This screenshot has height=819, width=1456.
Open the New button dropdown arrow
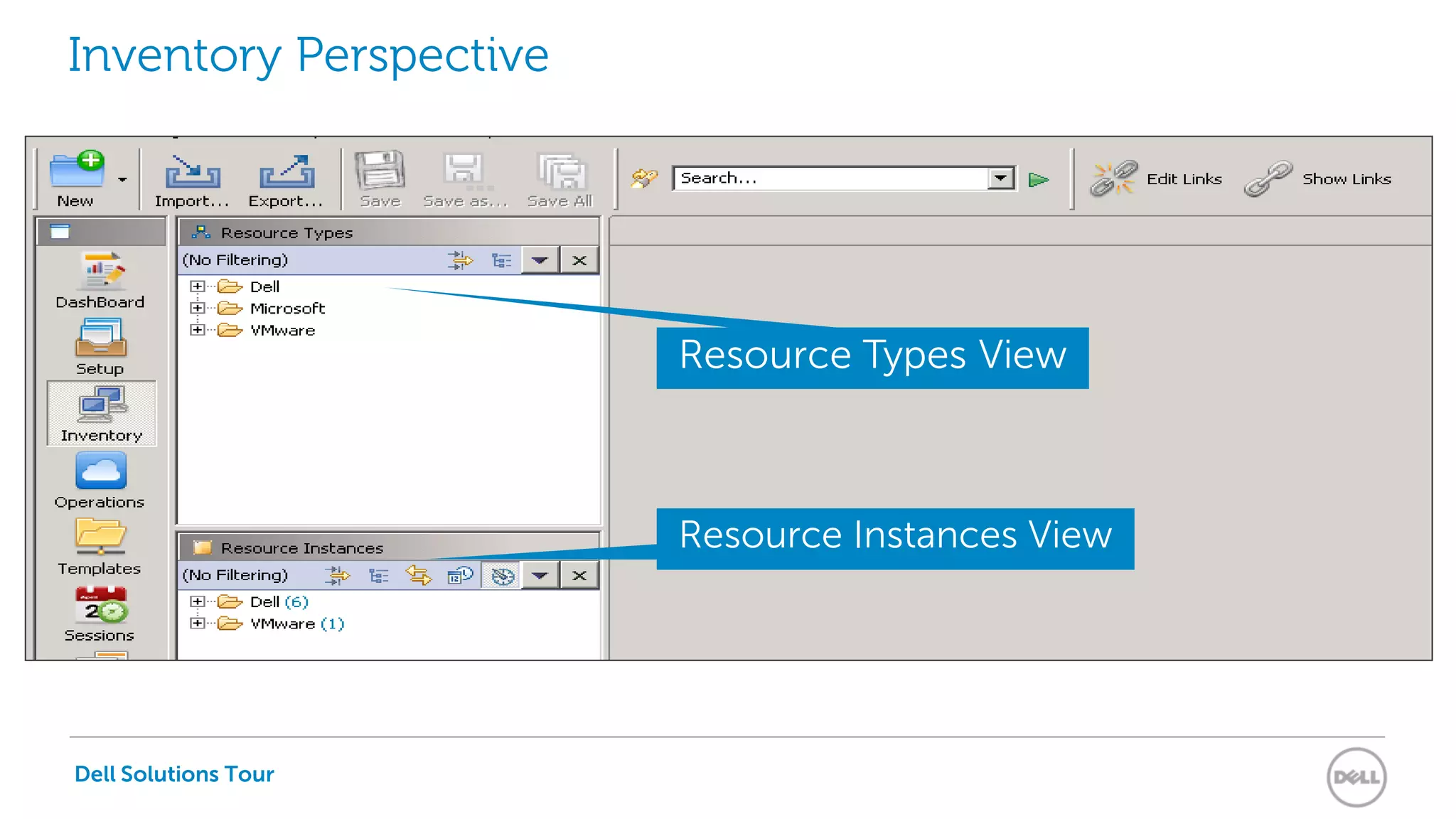pyautogui.click(x=123, y=180)
